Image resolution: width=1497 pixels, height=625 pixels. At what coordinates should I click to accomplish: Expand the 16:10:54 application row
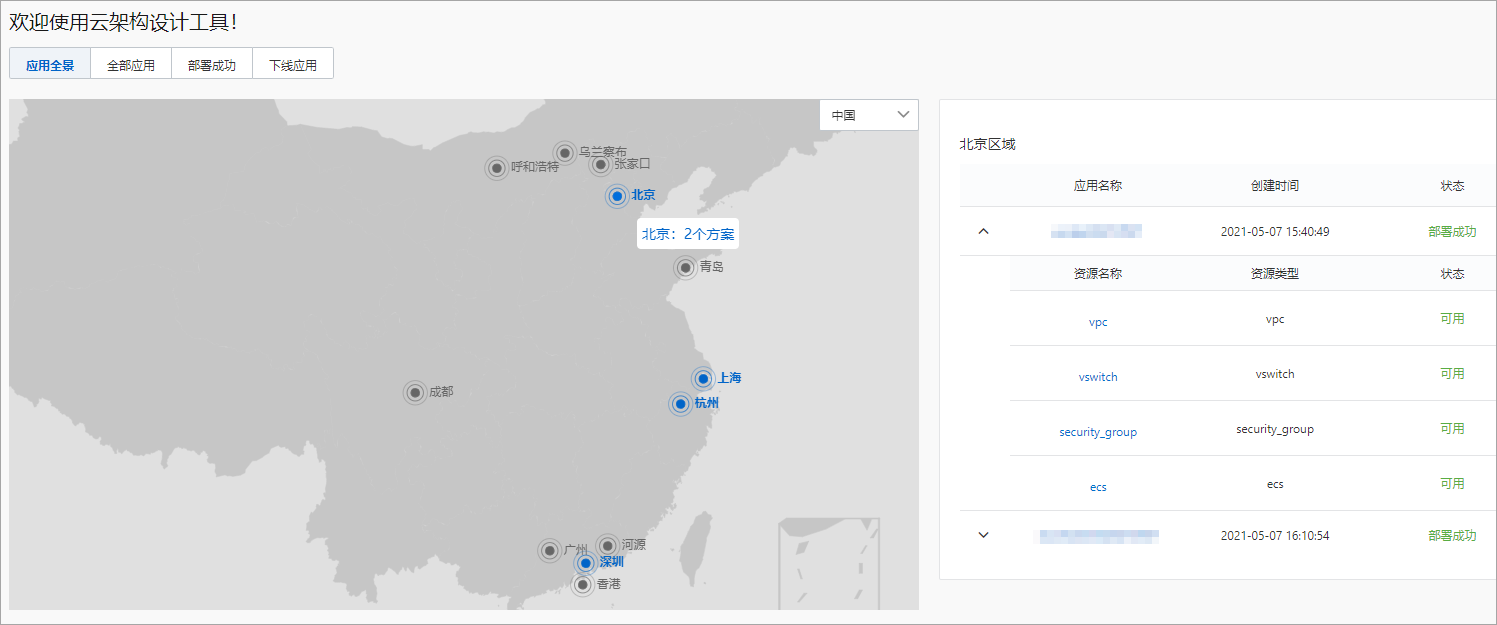click(x=983, y=535)
